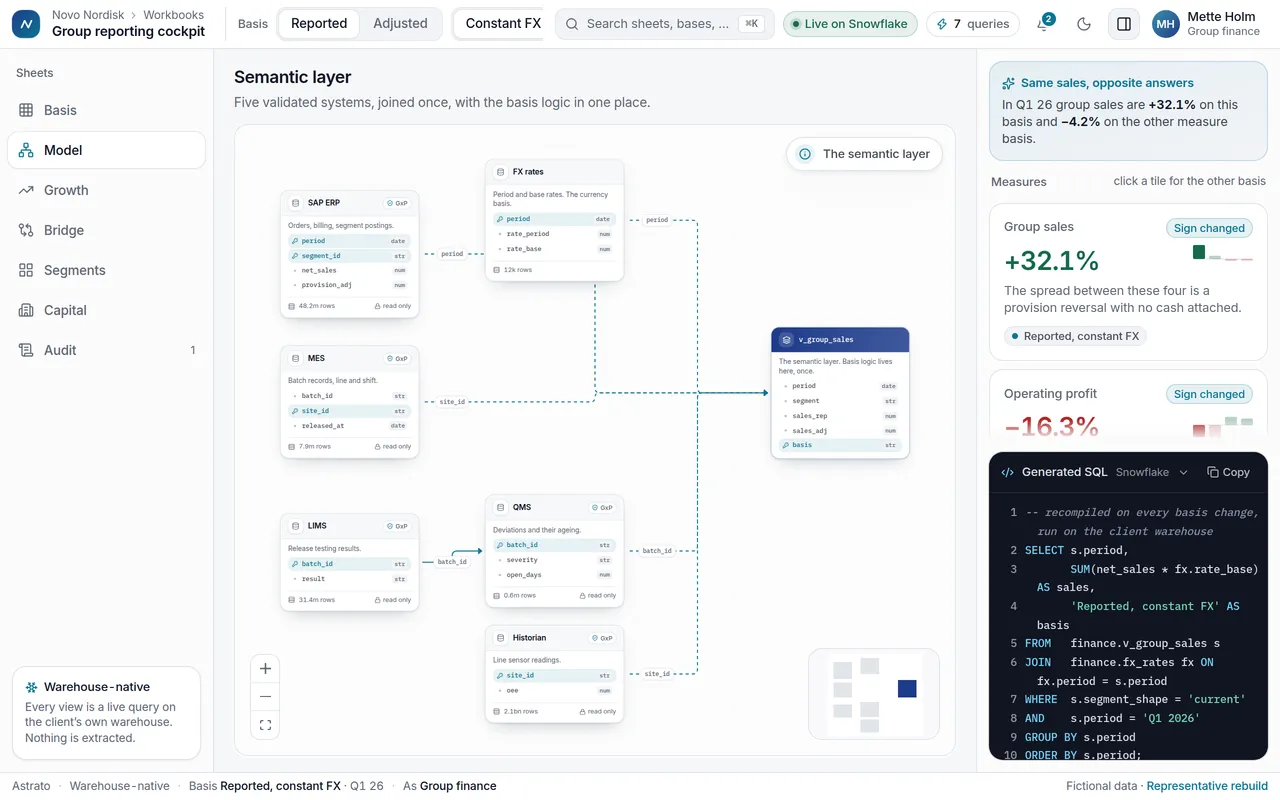Click the Model sheet icon
The height and width of the screenshot is (800, 1280).
(26, 150)
